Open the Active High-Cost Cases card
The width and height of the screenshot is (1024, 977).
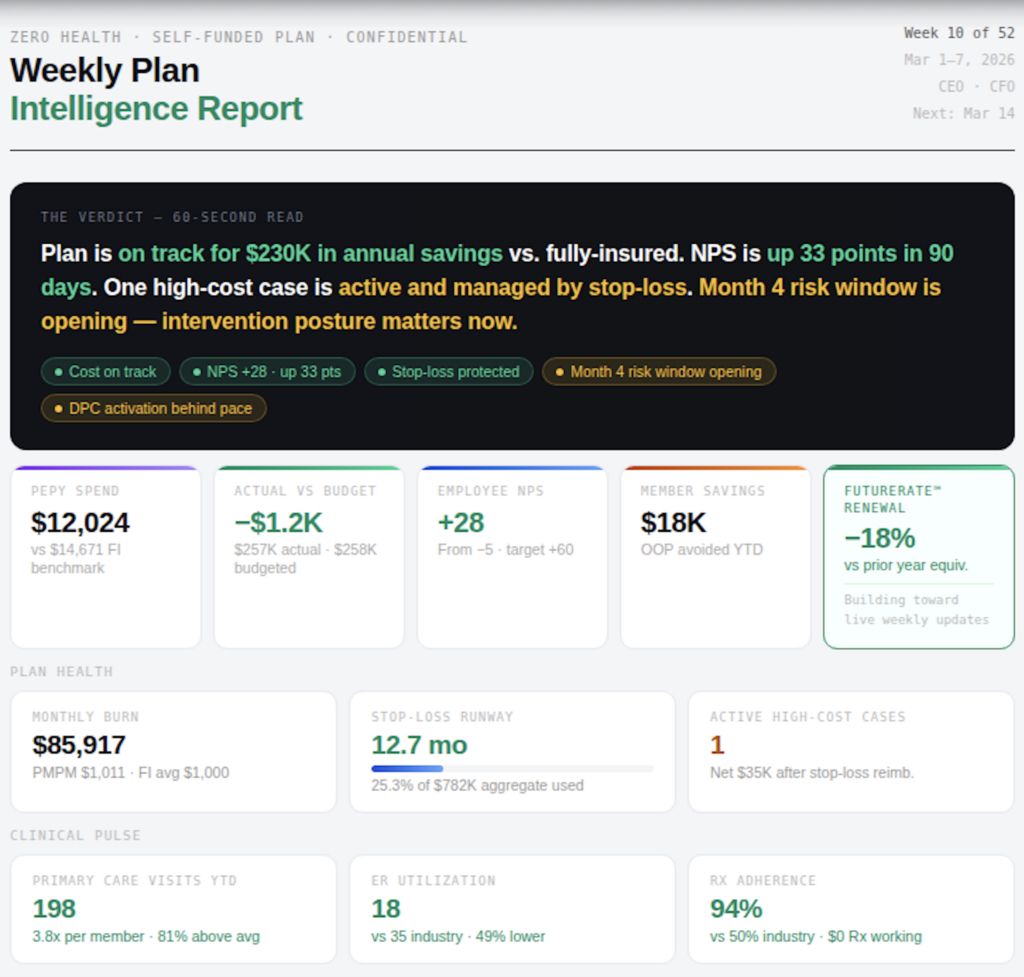click(851, 751)
